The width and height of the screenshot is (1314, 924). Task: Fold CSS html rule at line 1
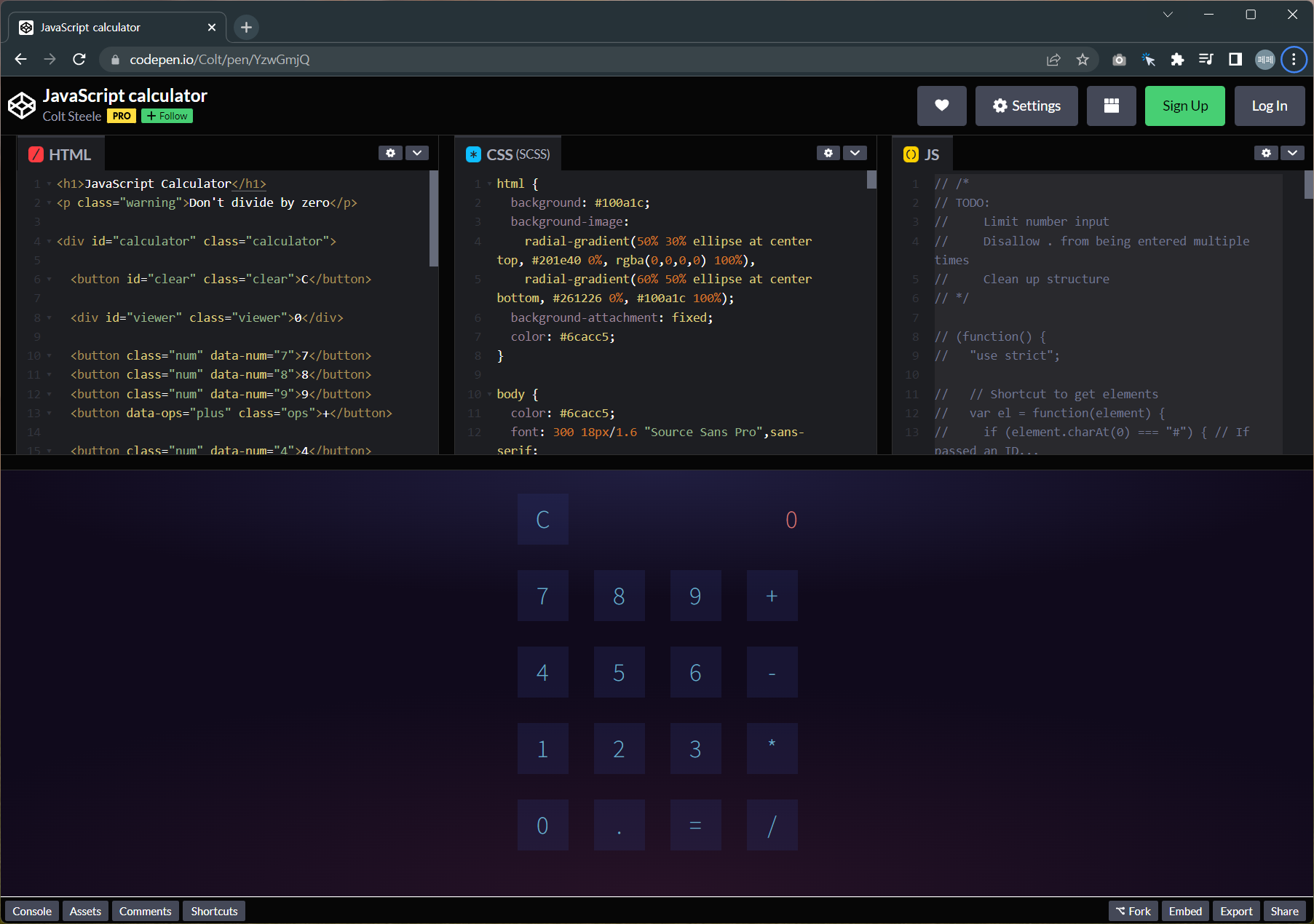coord(489,184)
